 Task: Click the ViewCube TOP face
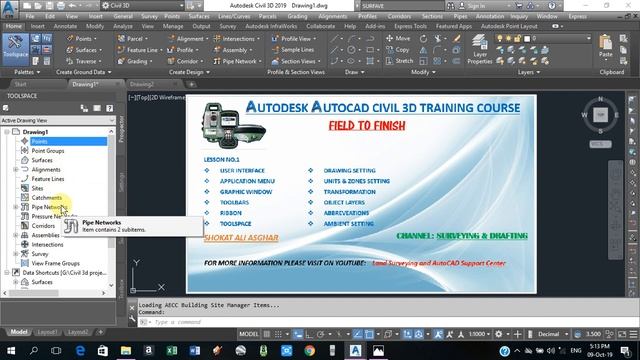[x=600, y=115]
